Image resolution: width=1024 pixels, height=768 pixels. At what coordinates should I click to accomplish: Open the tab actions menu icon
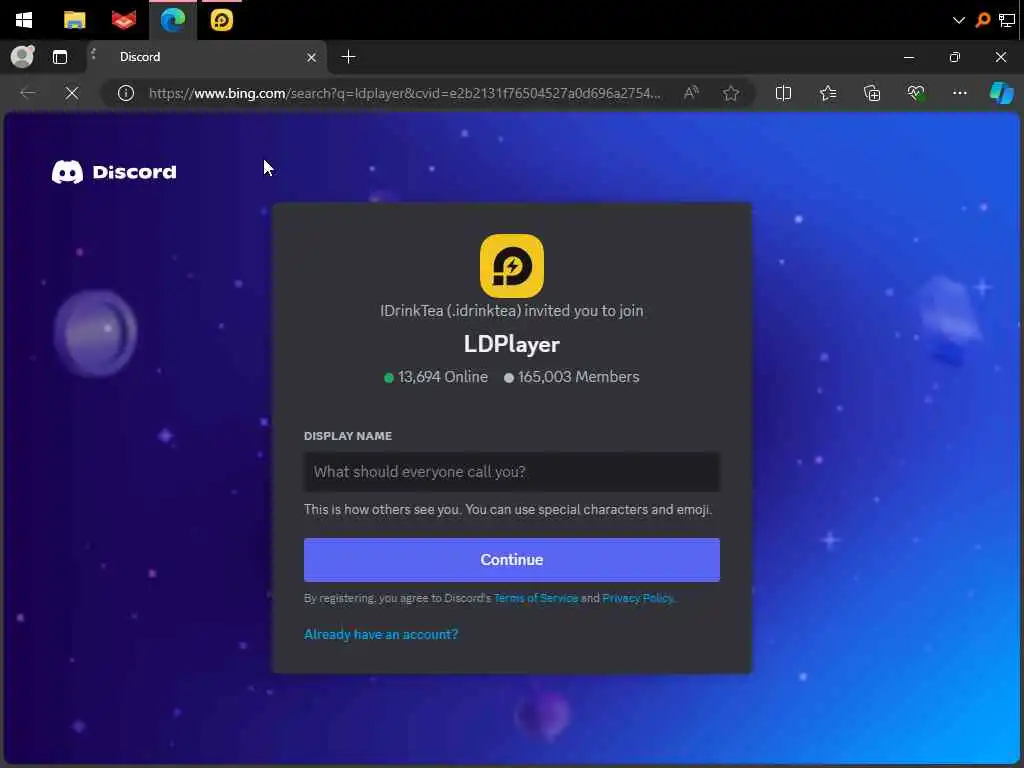coord(60,57)
